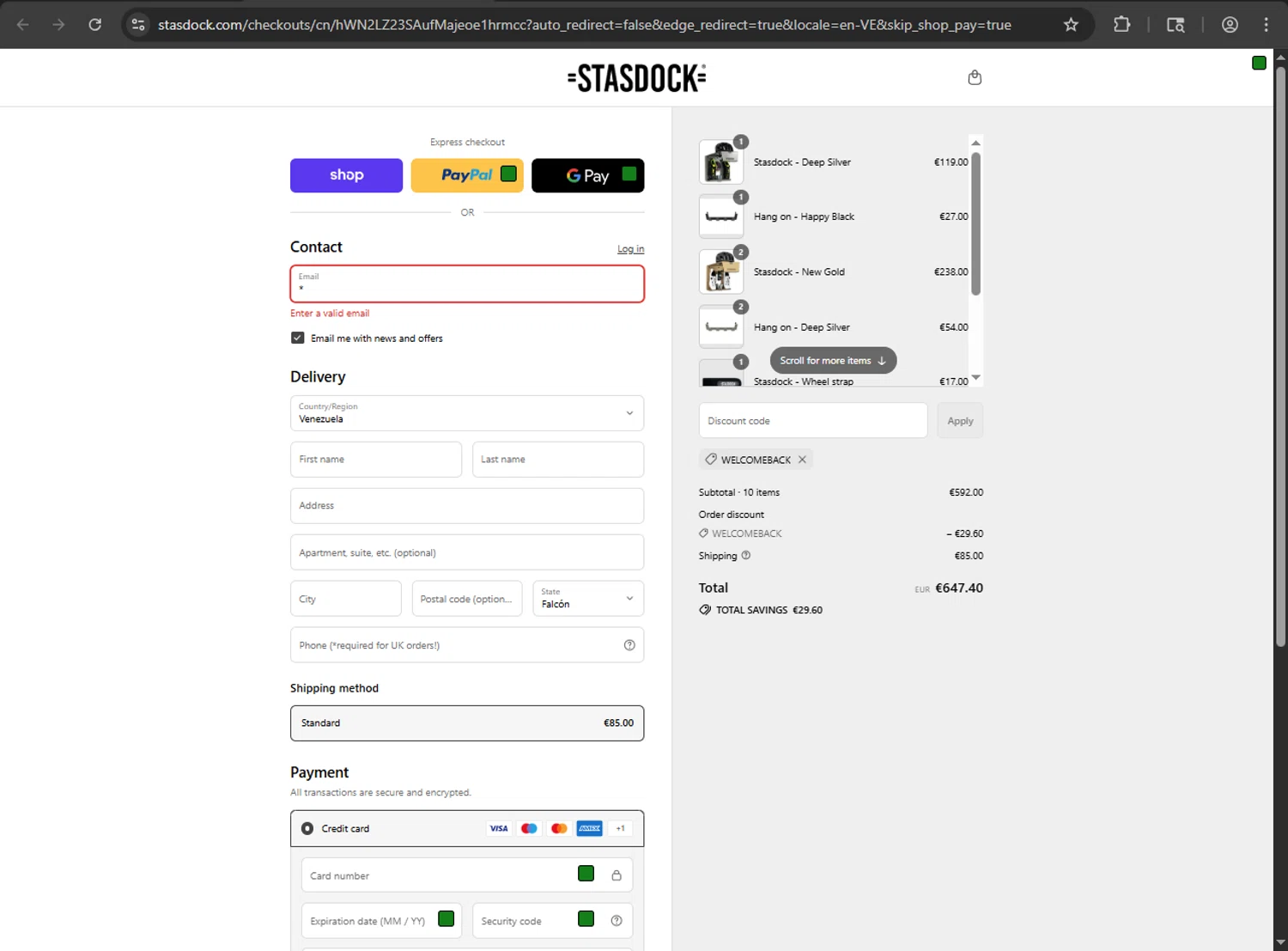
Task: Open the shopping bag cart icon
Action: [x=975, y=77]
